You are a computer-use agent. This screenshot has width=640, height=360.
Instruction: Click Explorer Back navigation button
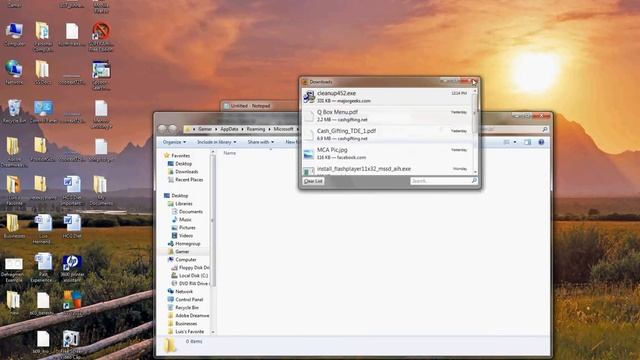click(162, 129)
